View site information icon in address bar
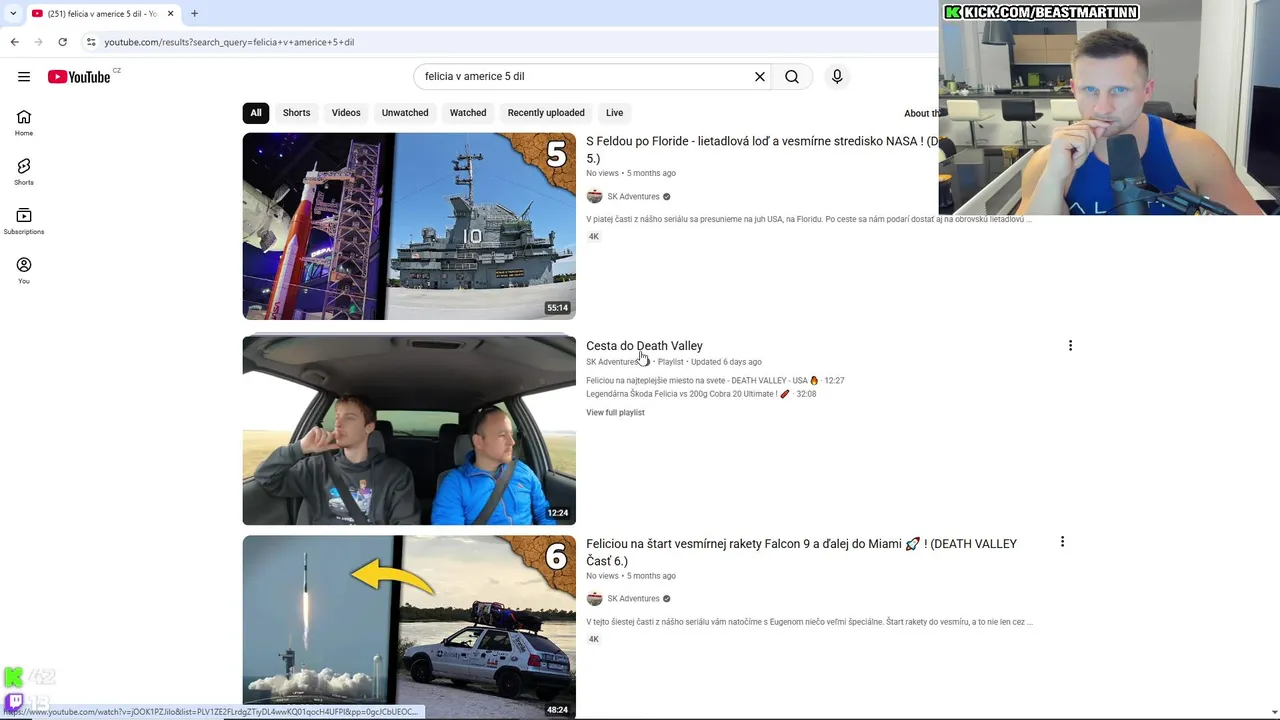 pyautogui.click(x=91, y=42)
